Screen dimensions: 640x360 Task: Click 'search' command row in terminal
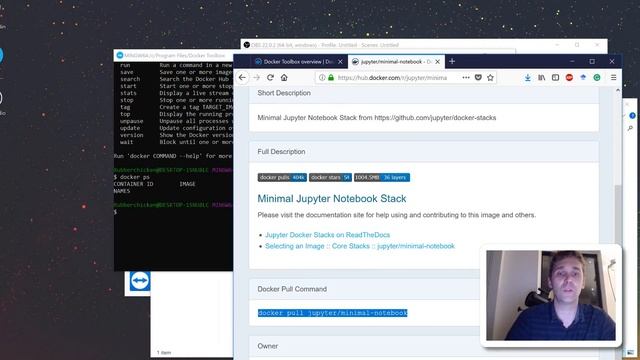pos(176,79)
